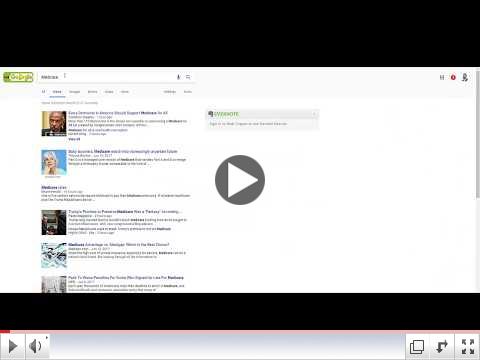Click the thumbnail of white-haired woman
480x360 pixels.
click(x=54, y=162)
